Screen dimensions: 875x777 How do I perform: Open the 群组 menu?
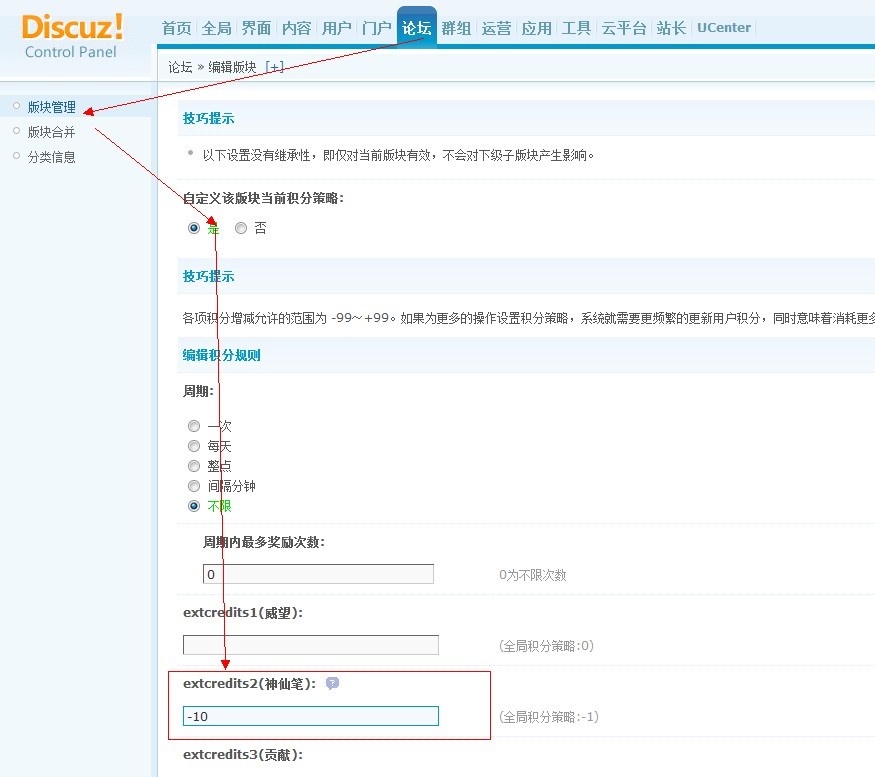click(x=456, y=28)
